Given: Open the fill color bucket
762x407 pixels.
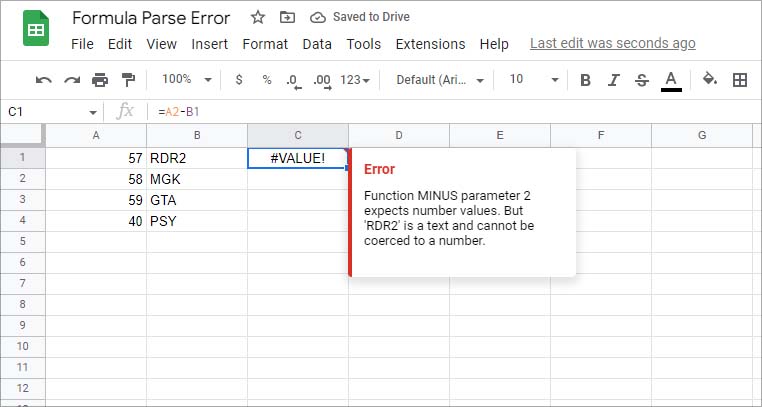Looking at the screenshot, I should pos(710,79).
